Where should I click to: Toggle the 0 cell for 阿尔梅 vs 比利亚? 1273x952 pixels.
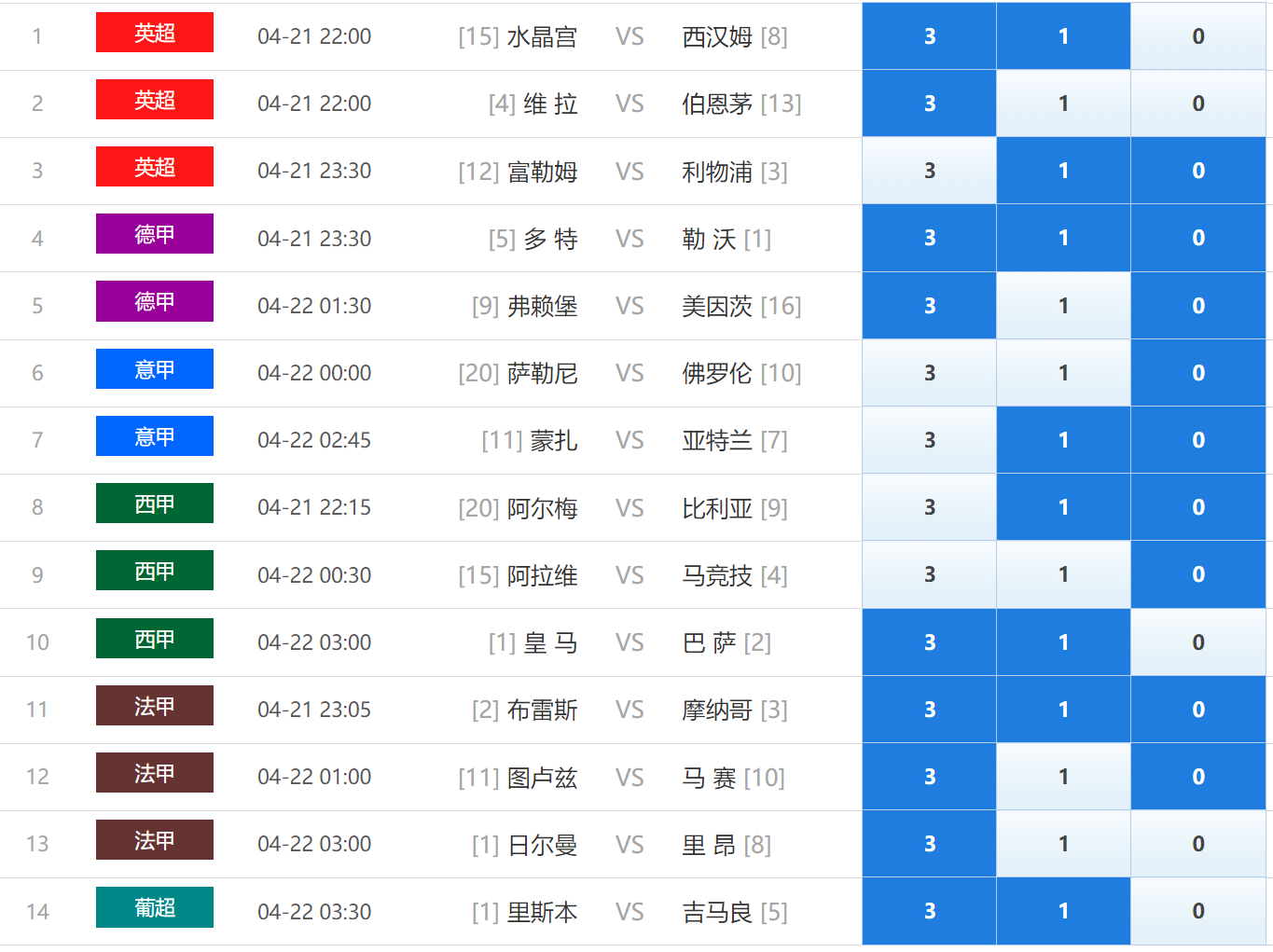1198,507
